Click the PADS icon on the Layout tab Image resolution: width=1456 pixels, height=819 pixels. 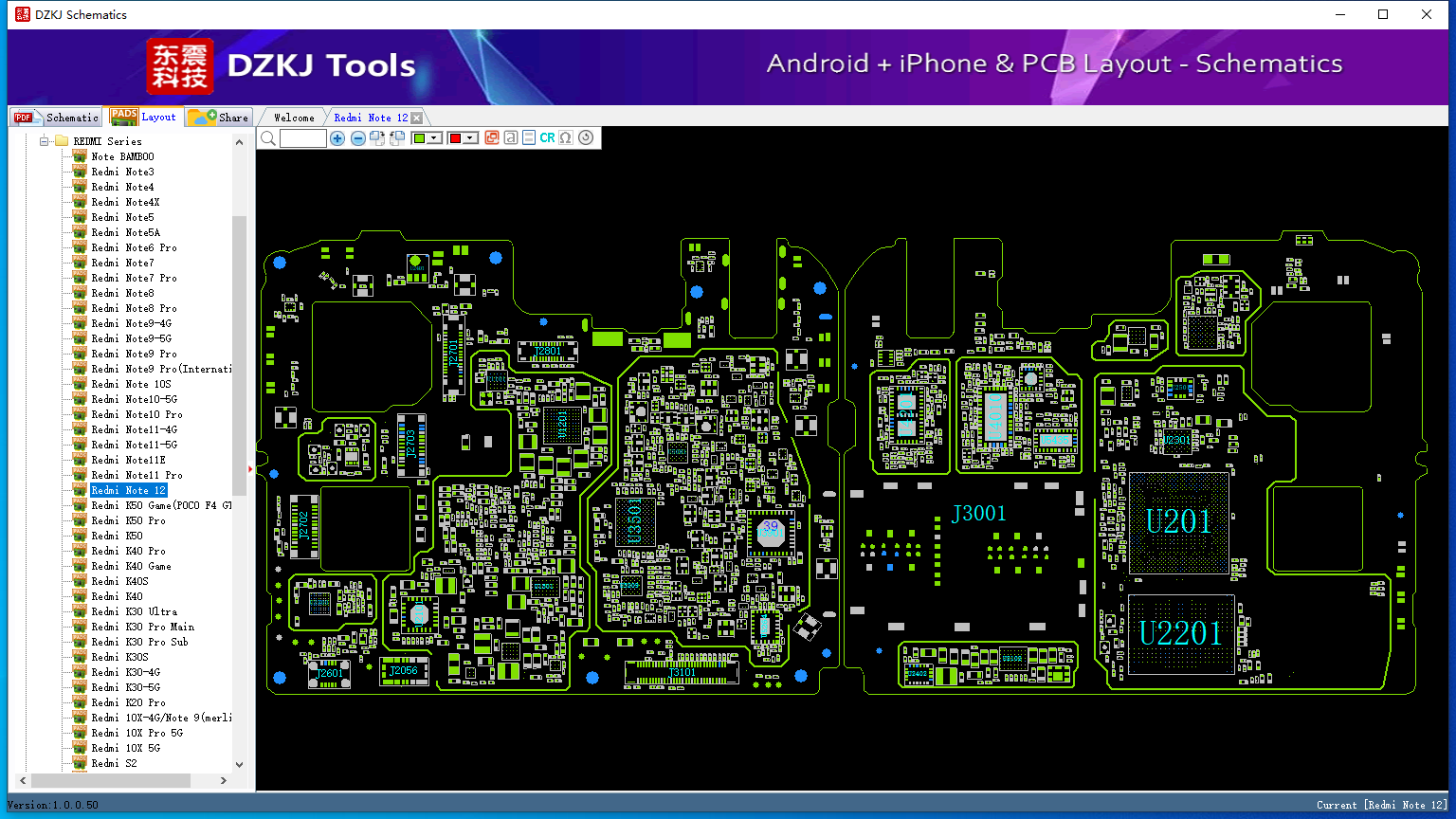pos(124,117)
